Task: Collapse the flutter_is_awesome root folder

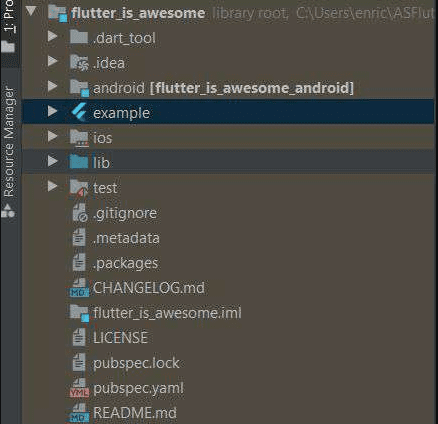Action: [x=31, y=11]
